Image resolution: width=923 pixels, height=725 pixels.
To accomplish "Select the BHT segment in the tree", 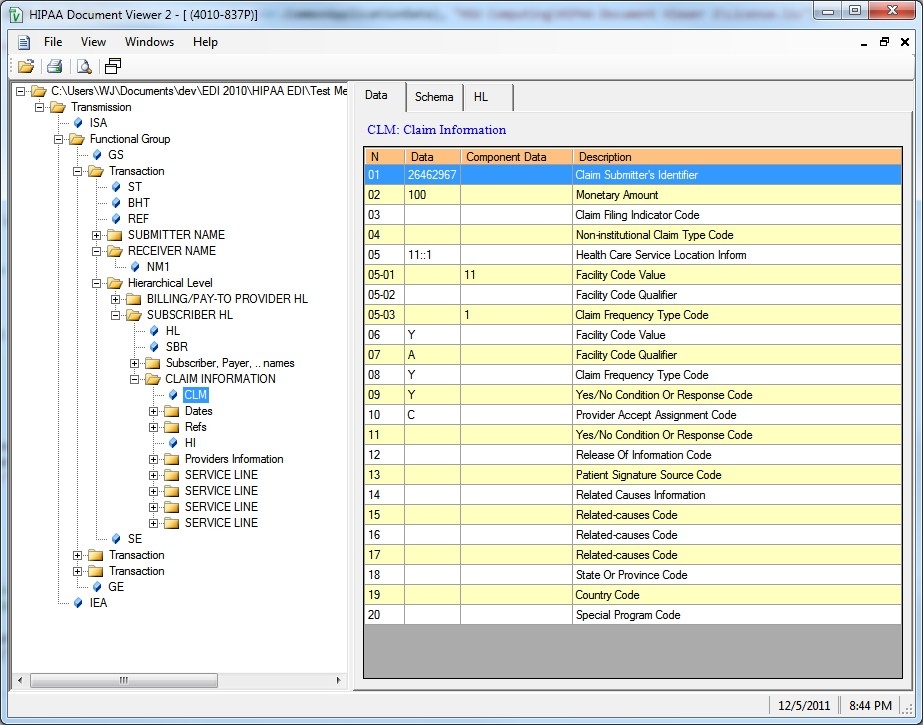I will tap(138, 203).
